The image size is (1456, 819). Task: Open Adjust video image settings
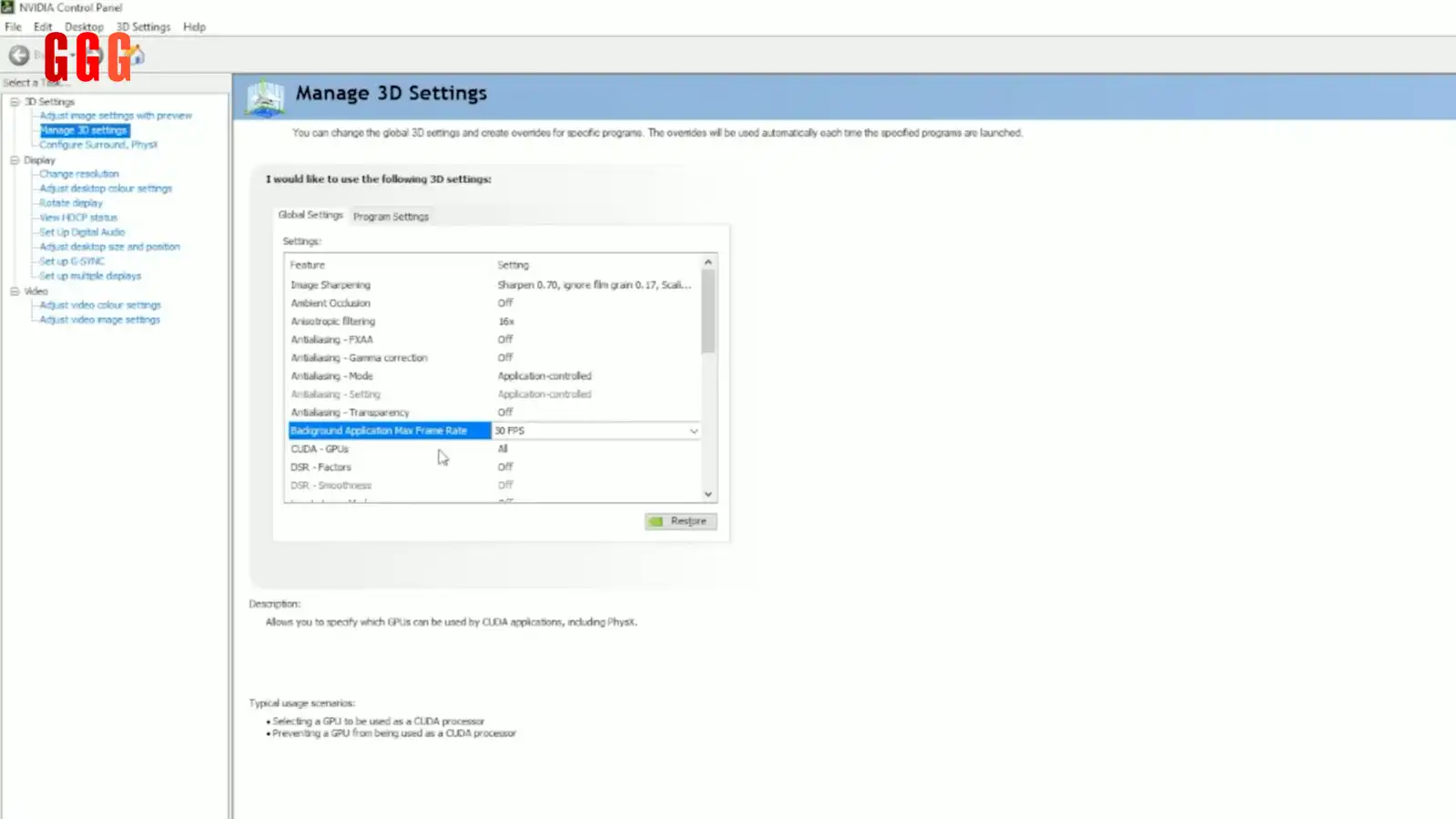(x=100, y=320)
